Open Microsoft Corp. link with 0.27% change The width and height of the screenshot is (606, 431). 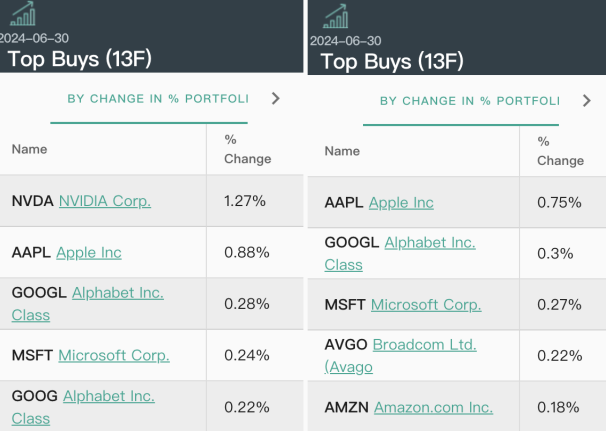coord(426,305)
